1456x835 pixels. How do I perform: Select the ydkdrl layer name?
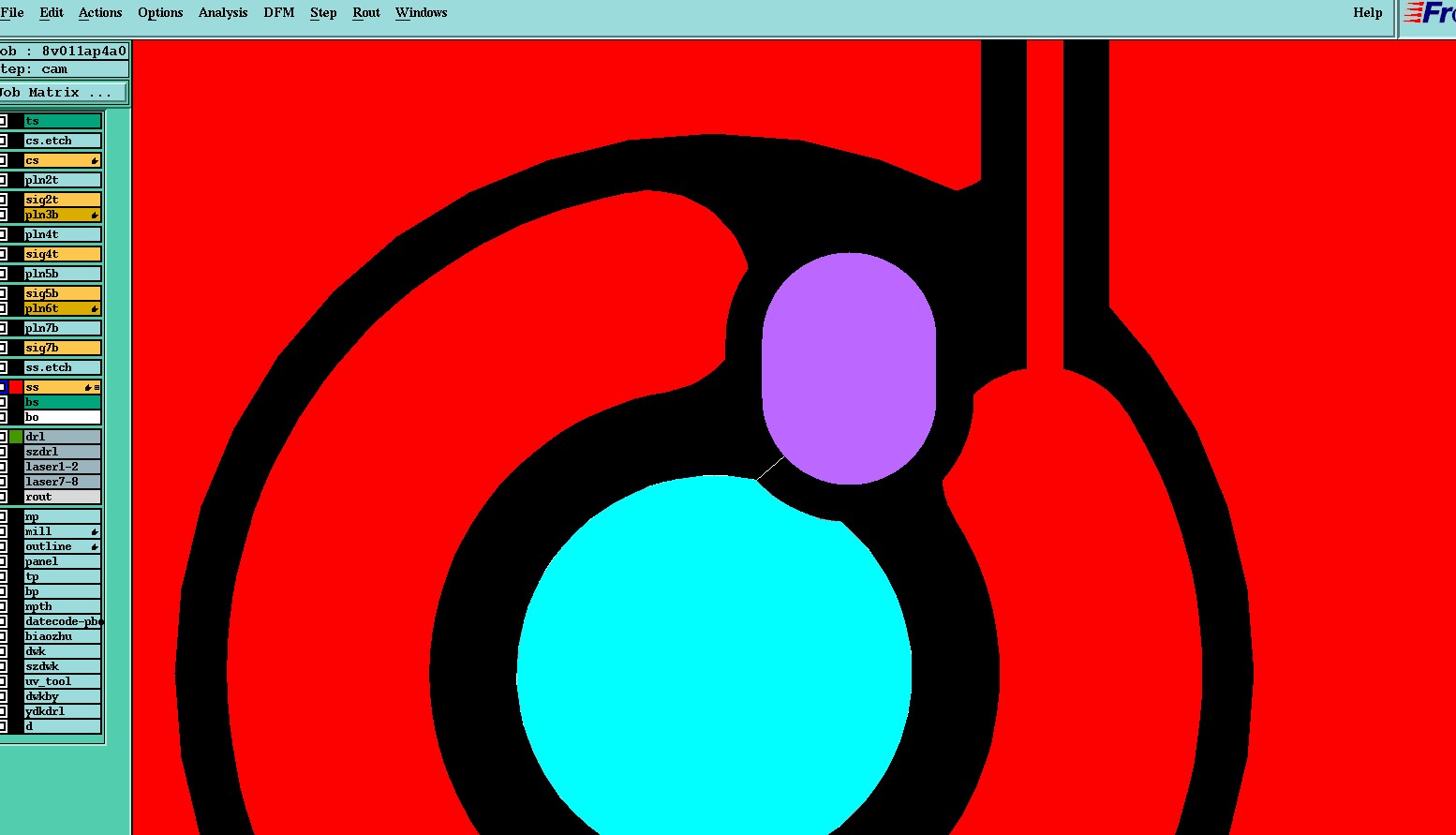point(62,712)
